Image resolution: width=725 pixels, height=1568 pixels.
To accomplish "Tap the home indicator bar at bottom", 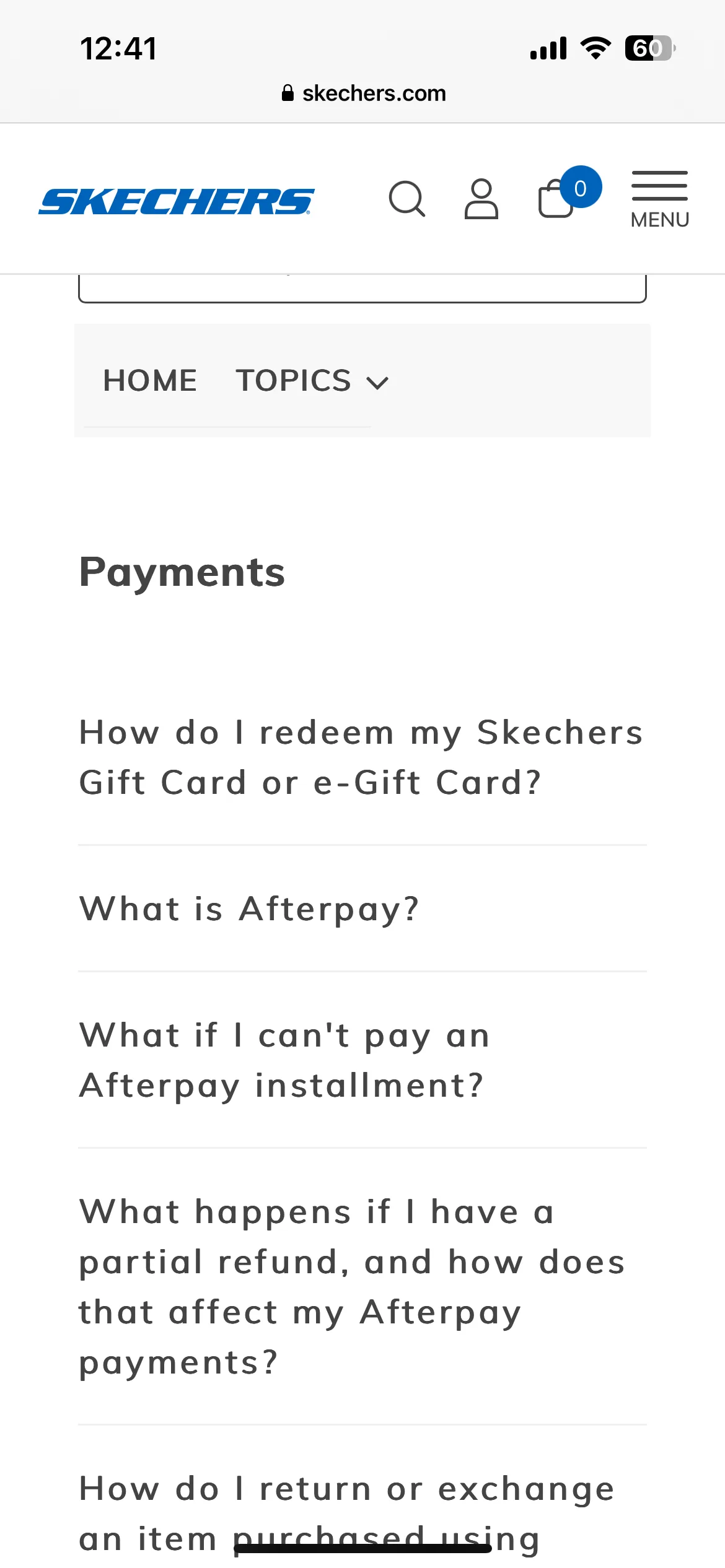I will (x=362, y=1548).
